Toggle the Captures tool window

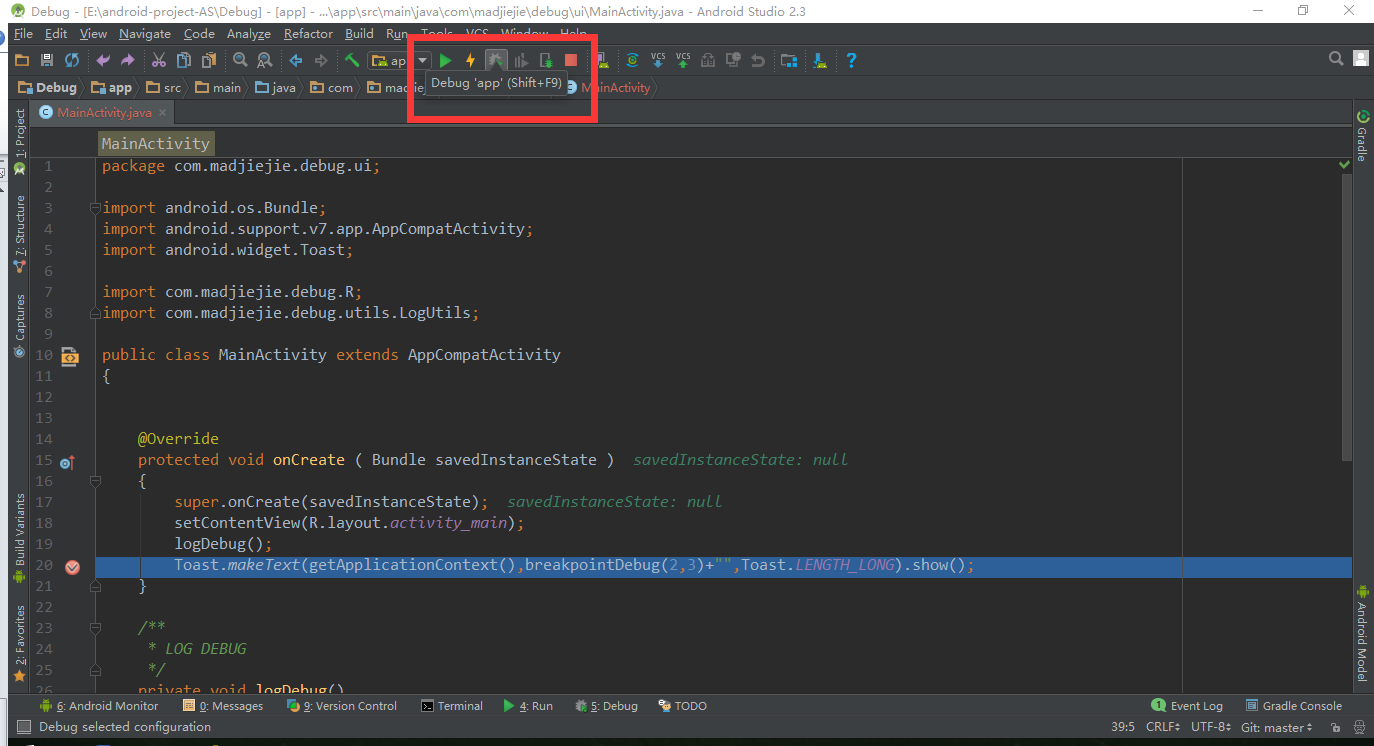pyautogui.click(x=19, y=326)
